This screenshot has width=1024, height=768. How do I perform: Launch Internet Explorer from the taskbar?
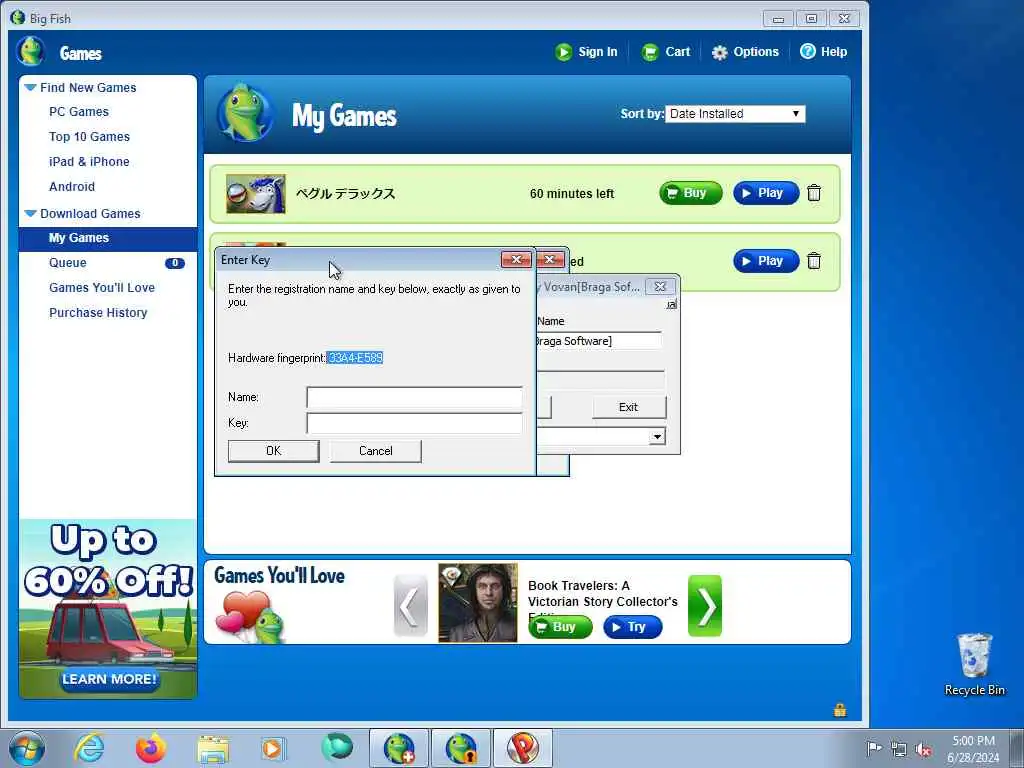point(88,748)
